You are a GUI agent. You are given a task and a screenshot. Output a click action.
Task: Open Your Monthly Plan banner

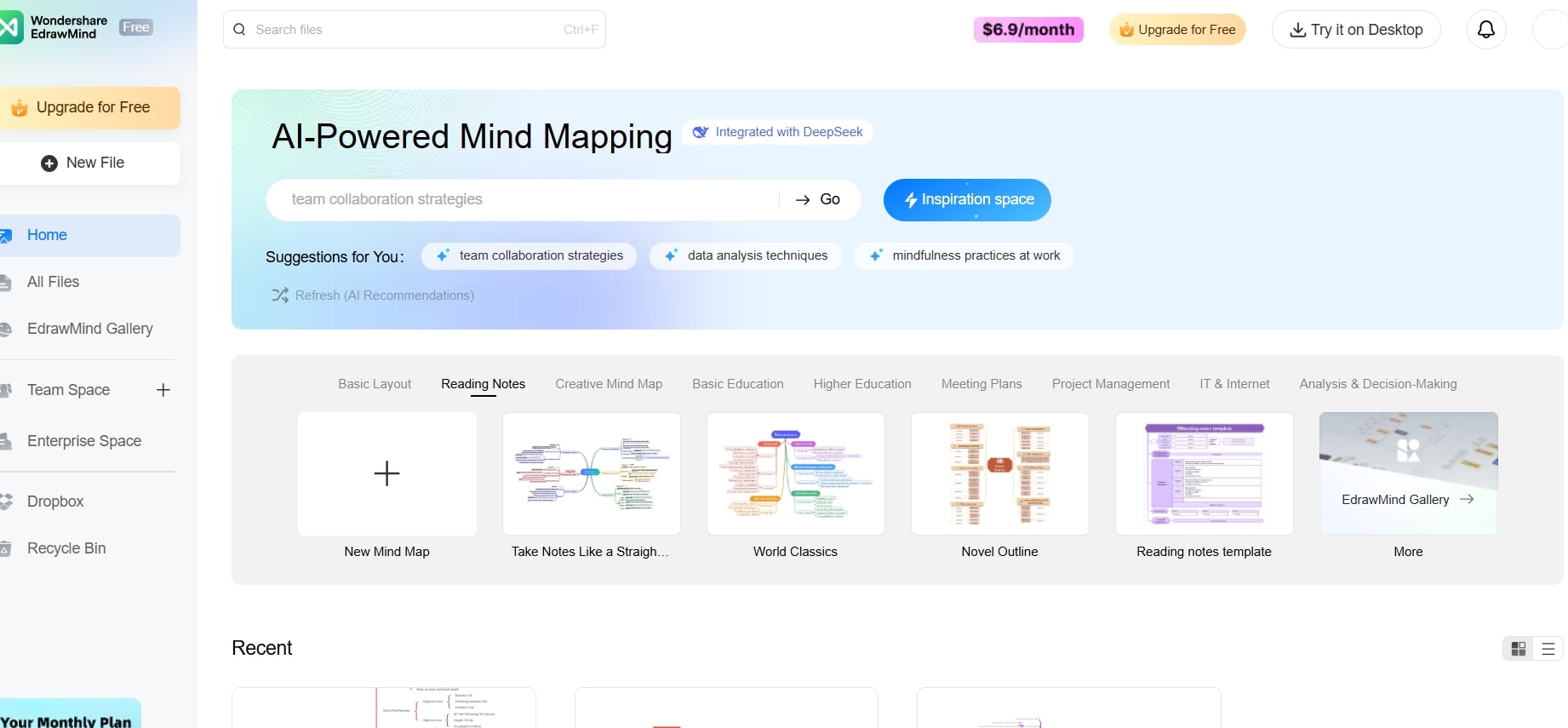tap(71, 714)
